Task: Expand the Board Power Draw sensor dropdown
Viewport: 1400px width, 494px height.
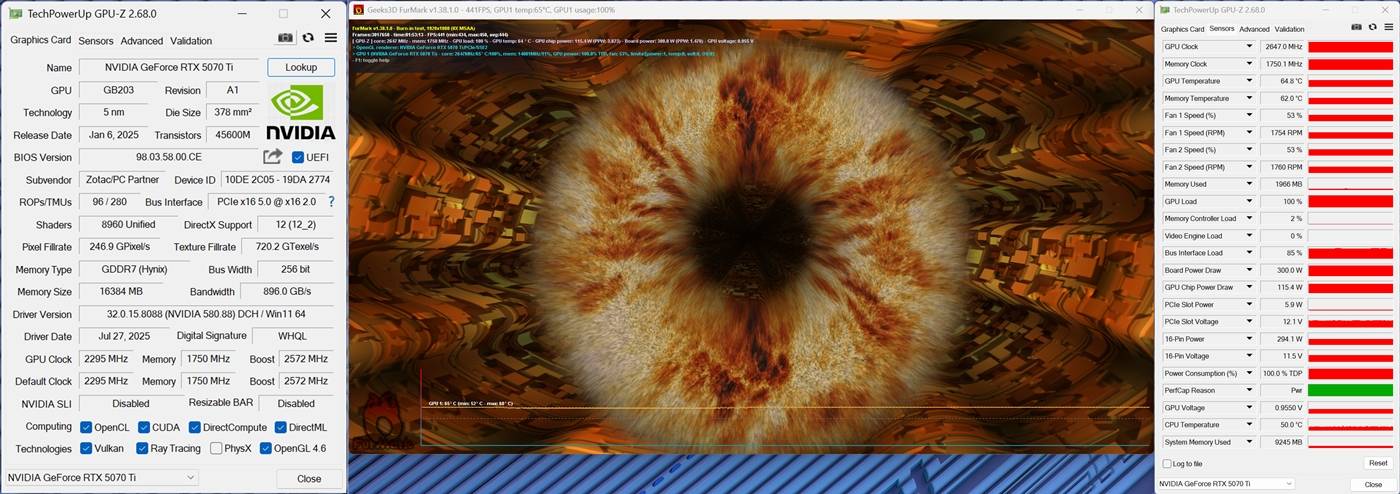Action: (x=1248, y=270)
